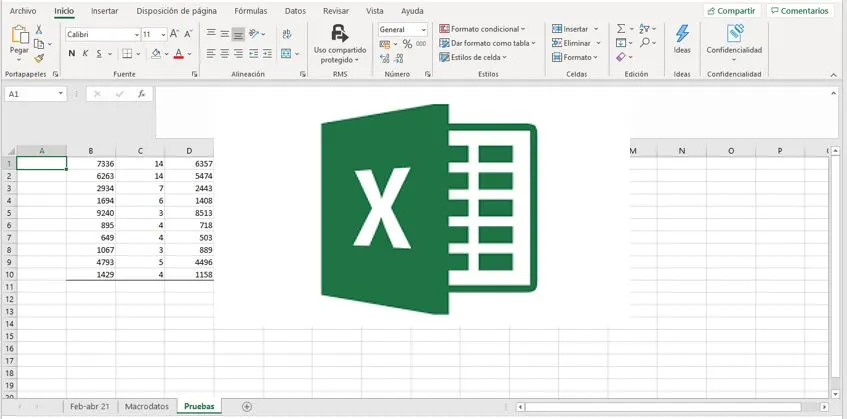The width and height of the screenshot is (847, 419).
Task: Click the Copy icon
Action: point(39,44)
